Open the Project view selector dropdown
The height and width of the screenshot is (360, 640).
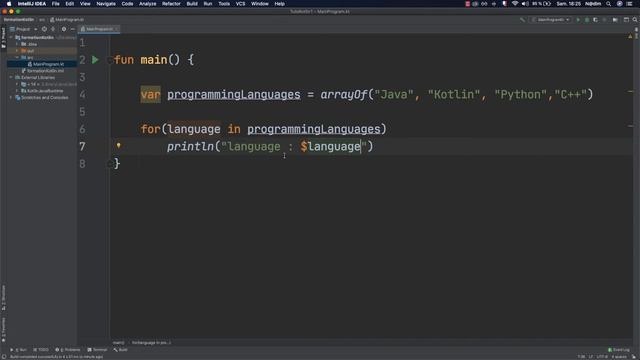click(x=23, y=29)
